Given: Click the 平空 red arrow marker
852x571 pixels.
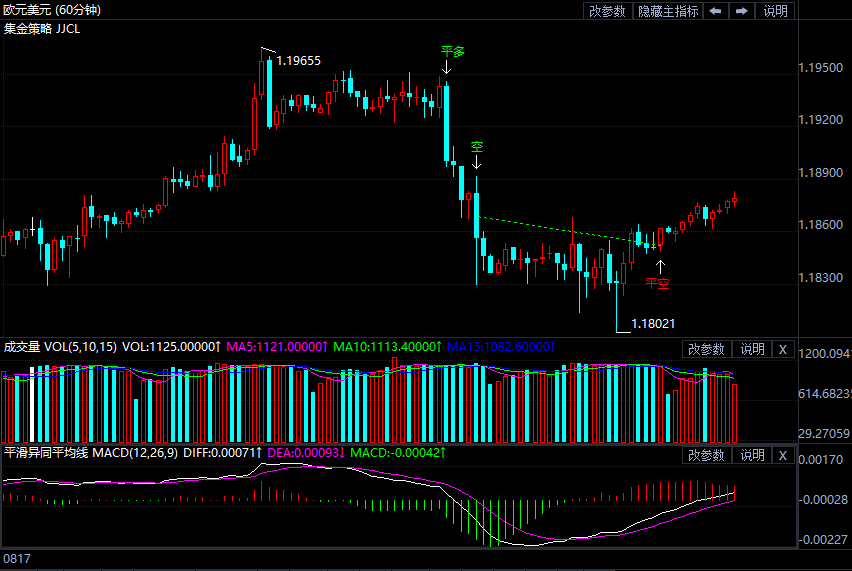Looking at the screenshot, I should tap(659, 266).
